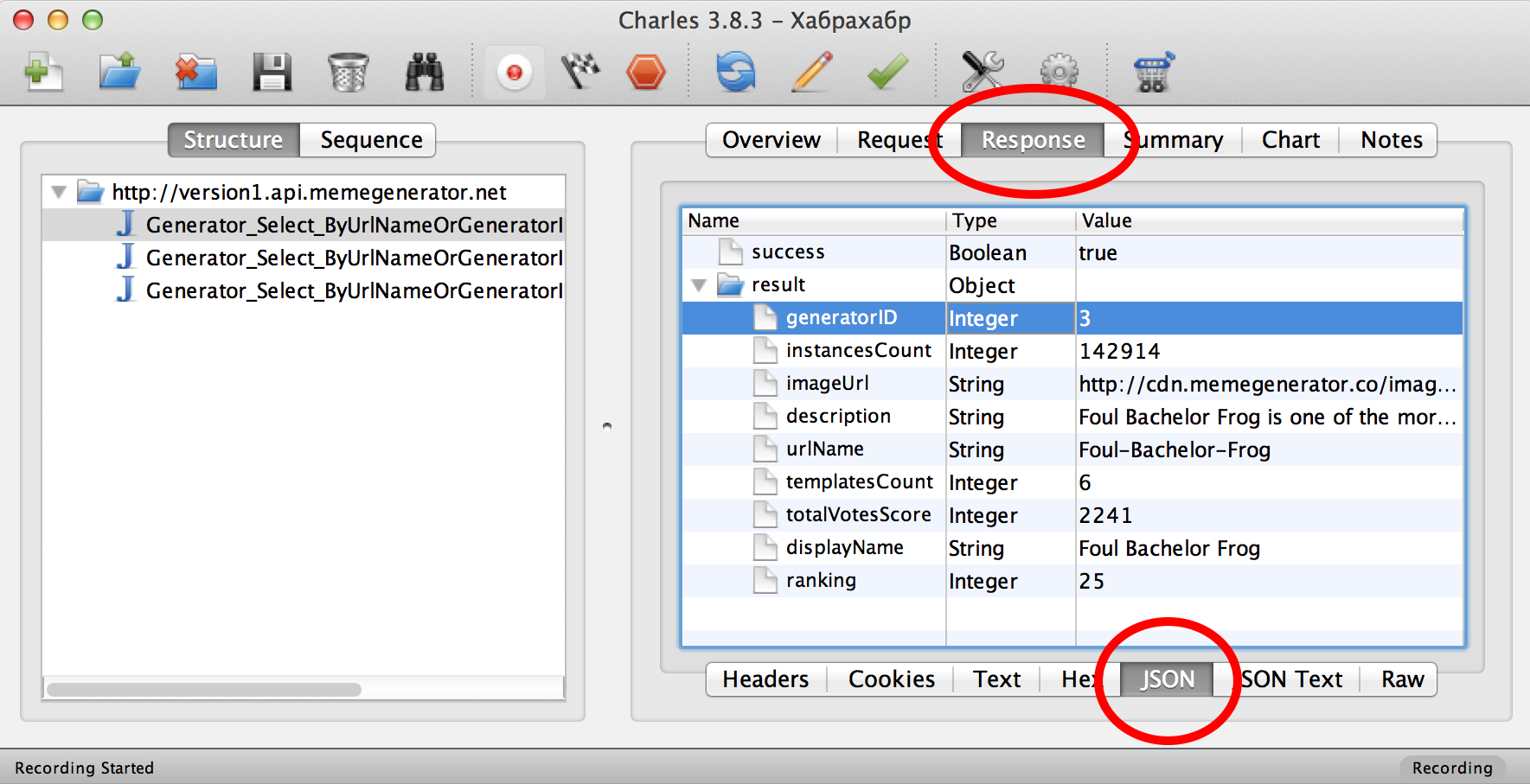Select the JSON viewer tab
Screen dimensions: 1530x784
1167,679
